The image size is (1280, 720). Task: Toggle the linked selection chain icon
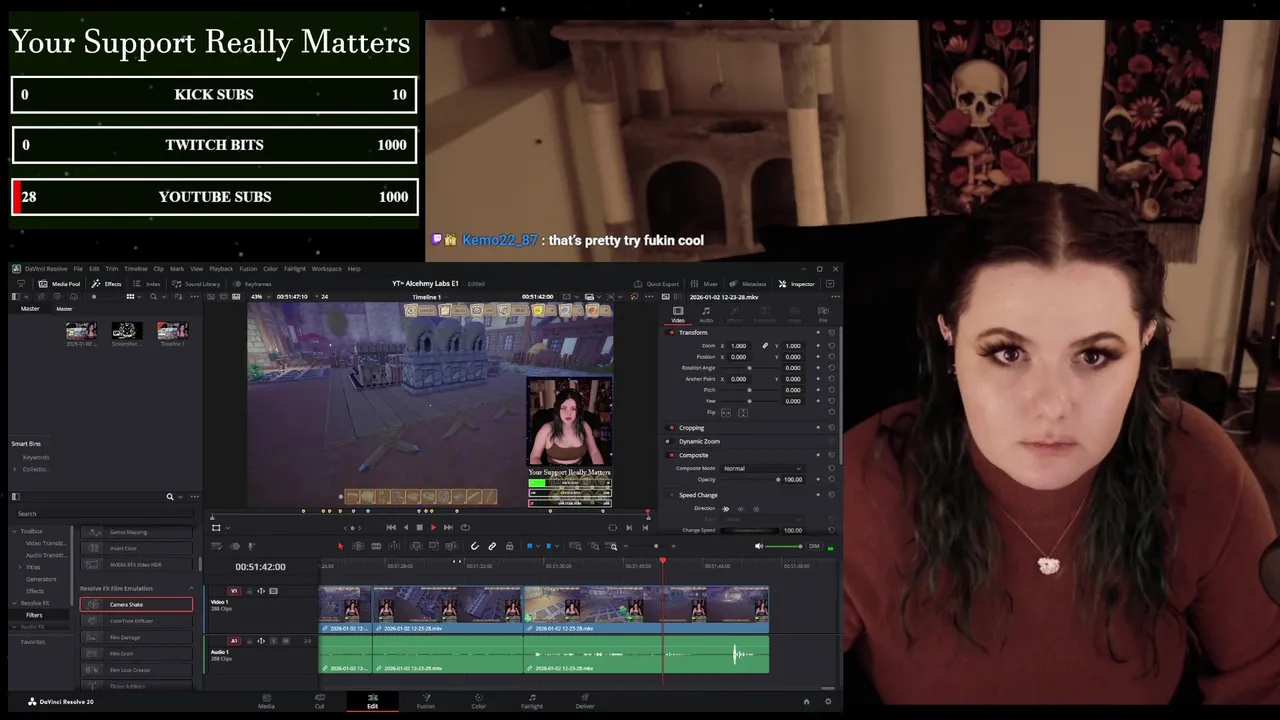coord(492,546)
